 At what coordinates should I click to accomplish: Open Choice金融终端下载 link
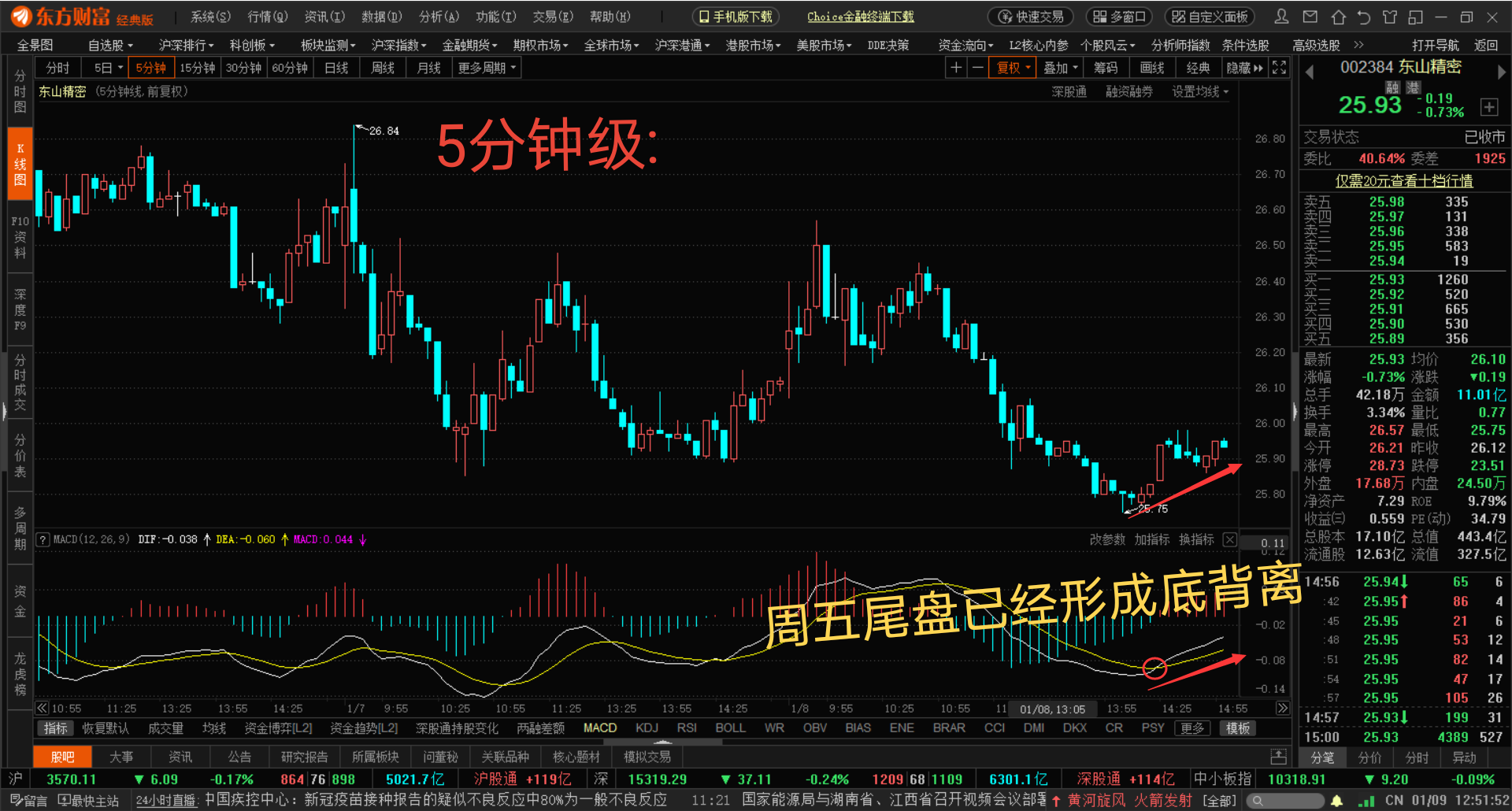pos(860,17)
